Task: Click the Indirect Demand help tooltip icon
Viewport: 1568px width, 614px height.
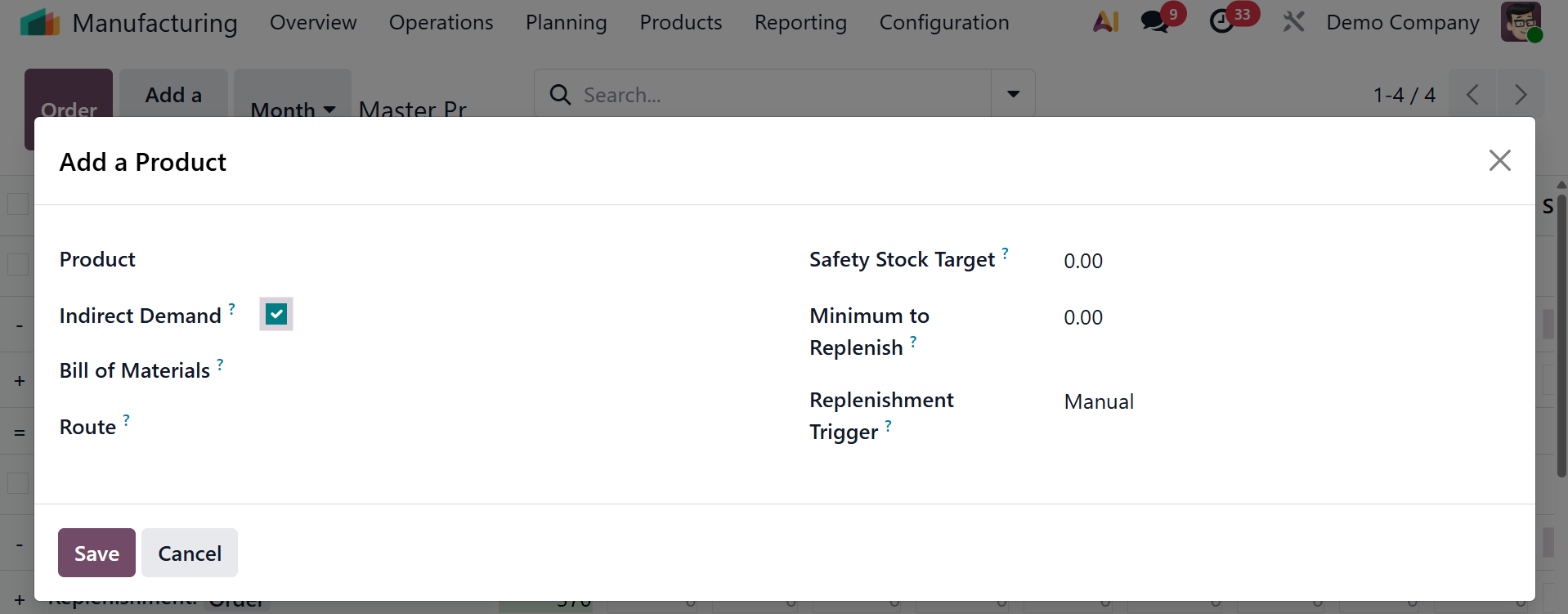Action: [232, 309]
